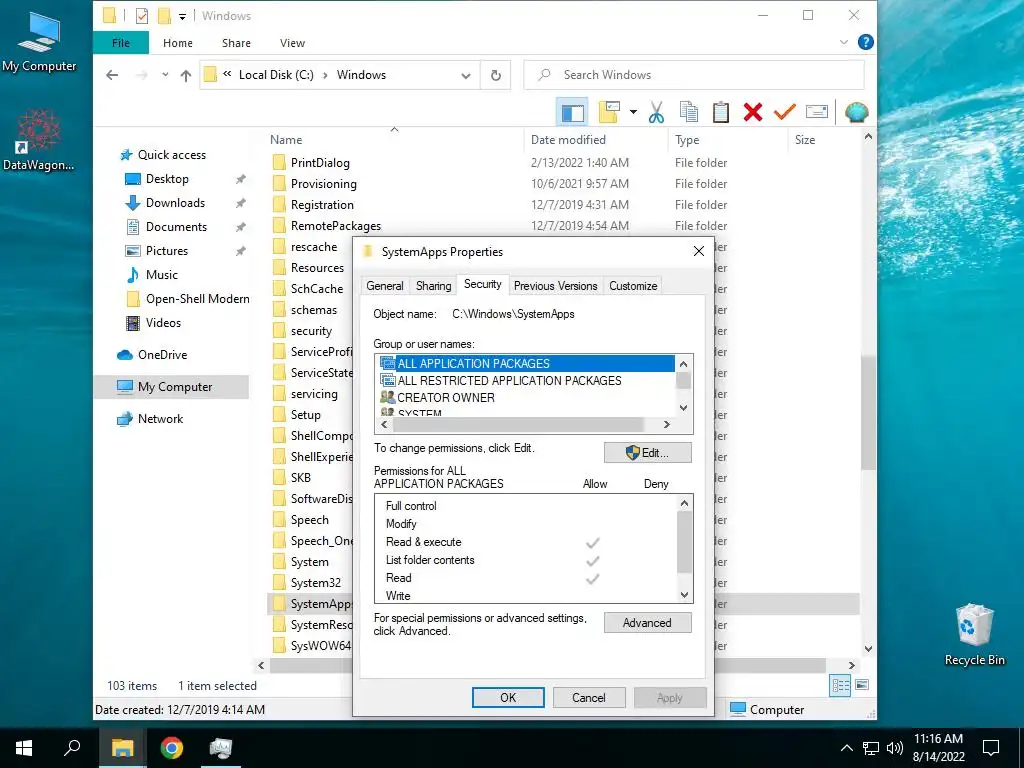Viewport: 1024px width, 768px height.
Task: Go back with the left arrow
Action: pyautogui.click(x=112, y=75)
